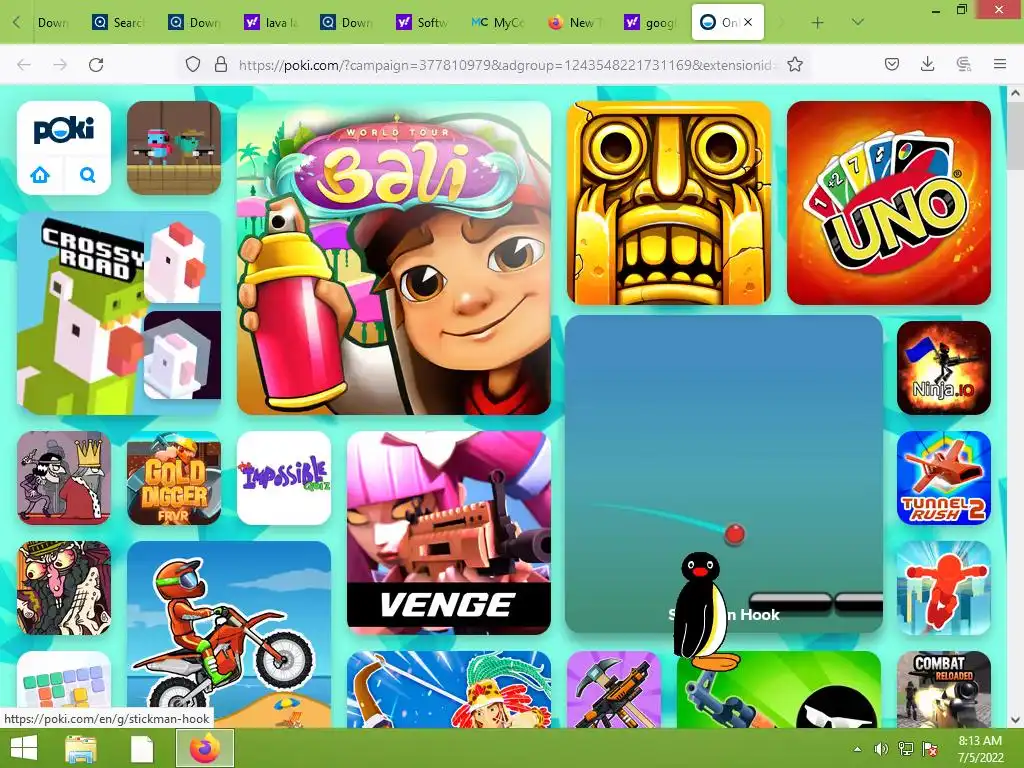Open the red flying stickman game tile
Viewport: 1024px width, 768px height.
click(x=944, y=588)
